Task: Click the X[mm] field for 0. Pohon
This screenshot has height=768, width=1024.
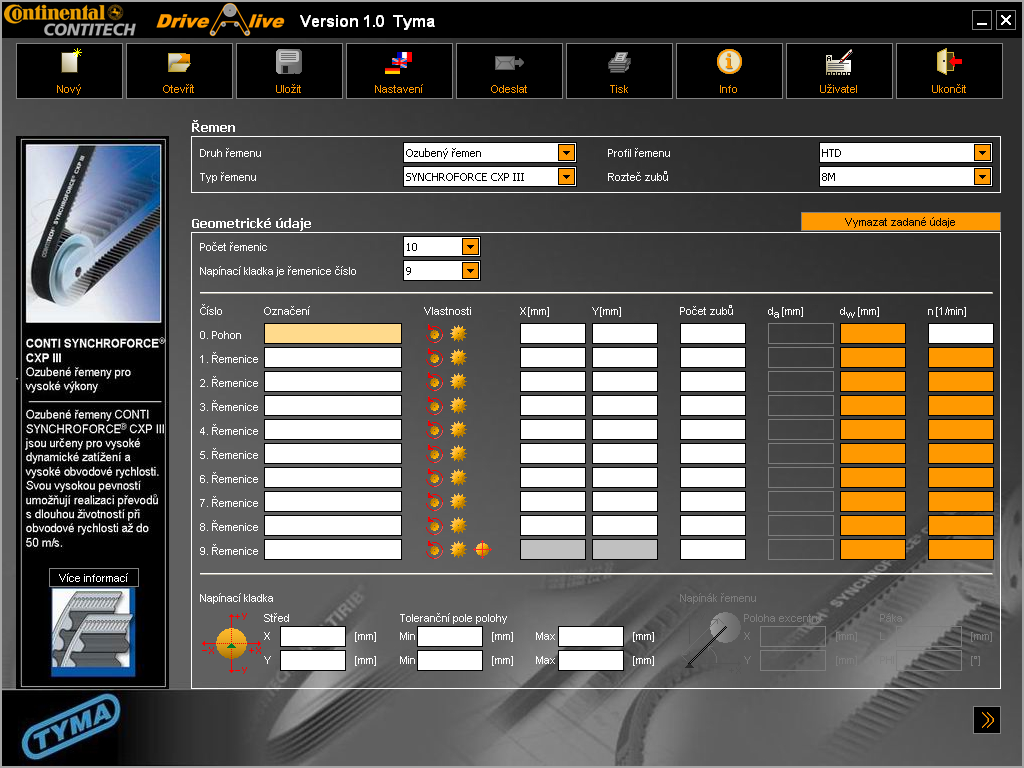Action: coord(552,334)
